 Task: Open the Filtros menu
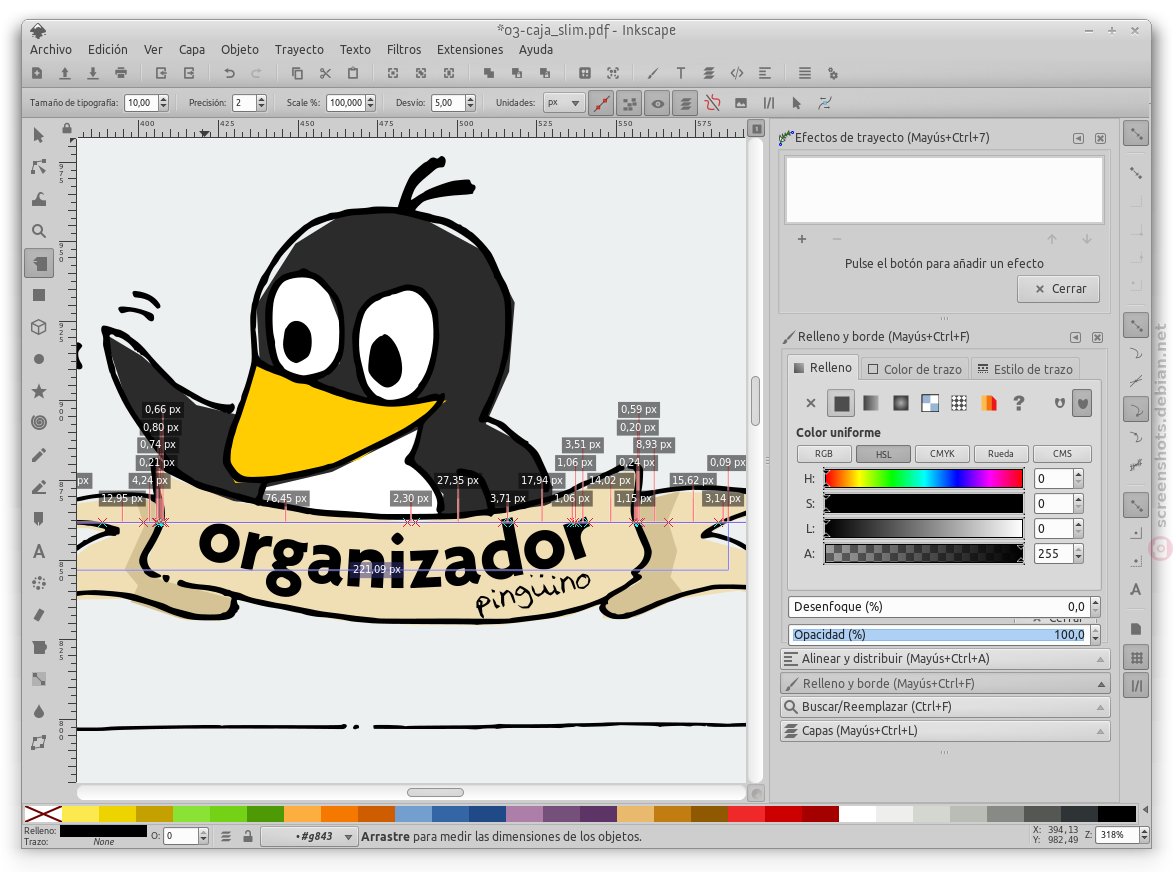click(404, 49)
